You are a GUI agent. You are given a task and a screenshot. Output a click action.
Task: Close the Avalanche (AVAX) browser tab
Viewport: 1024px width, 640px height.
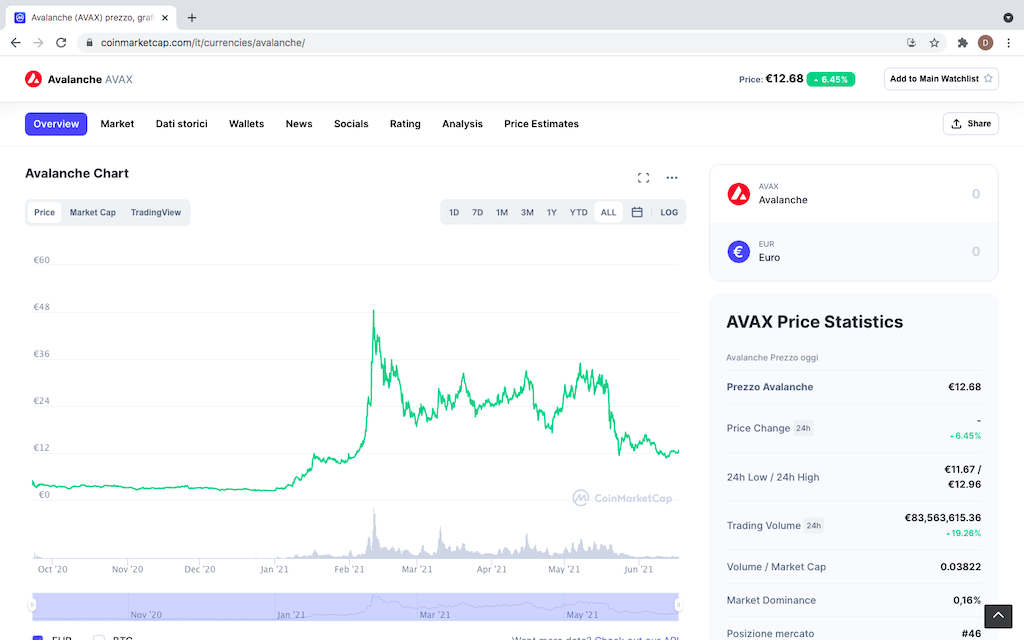click(165, 18)
